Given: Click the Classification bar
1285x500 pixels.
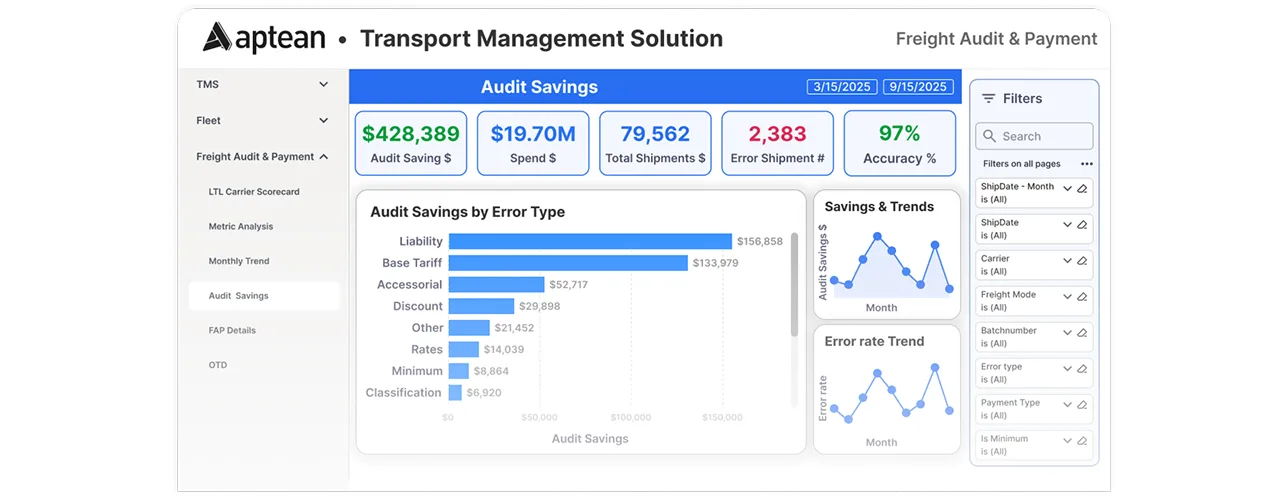Looking at the screenshot, I should point(455,393).
